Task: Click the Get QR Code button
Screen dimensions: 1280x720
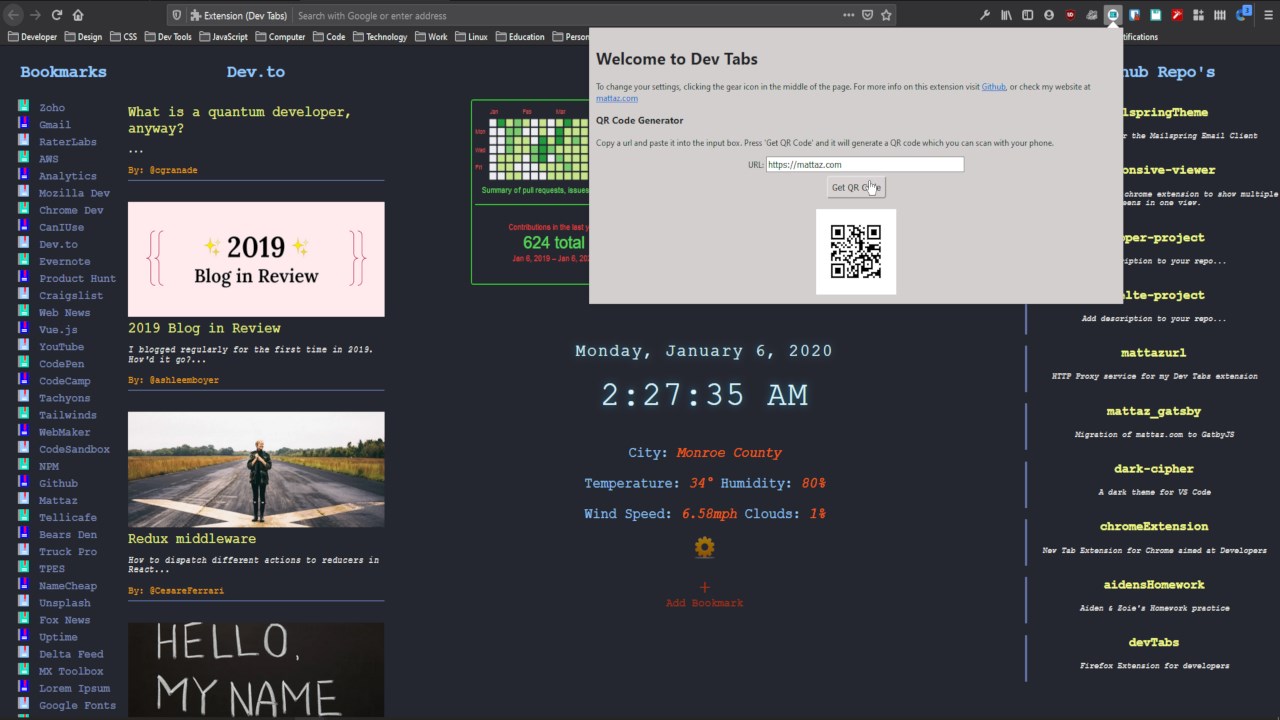Action: click(856, 187)
